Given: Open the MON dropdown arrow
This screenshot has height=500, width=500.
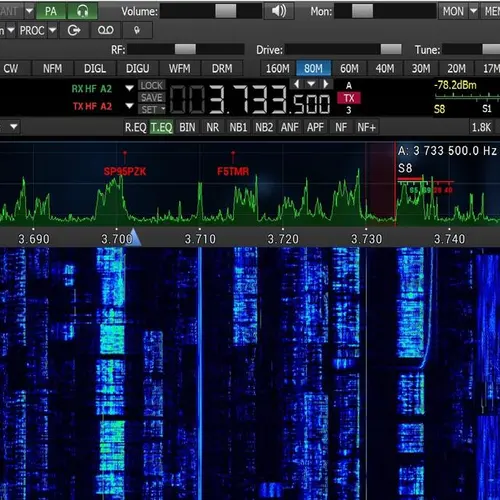Looking at the screenshot, I should tap(473, 11).
